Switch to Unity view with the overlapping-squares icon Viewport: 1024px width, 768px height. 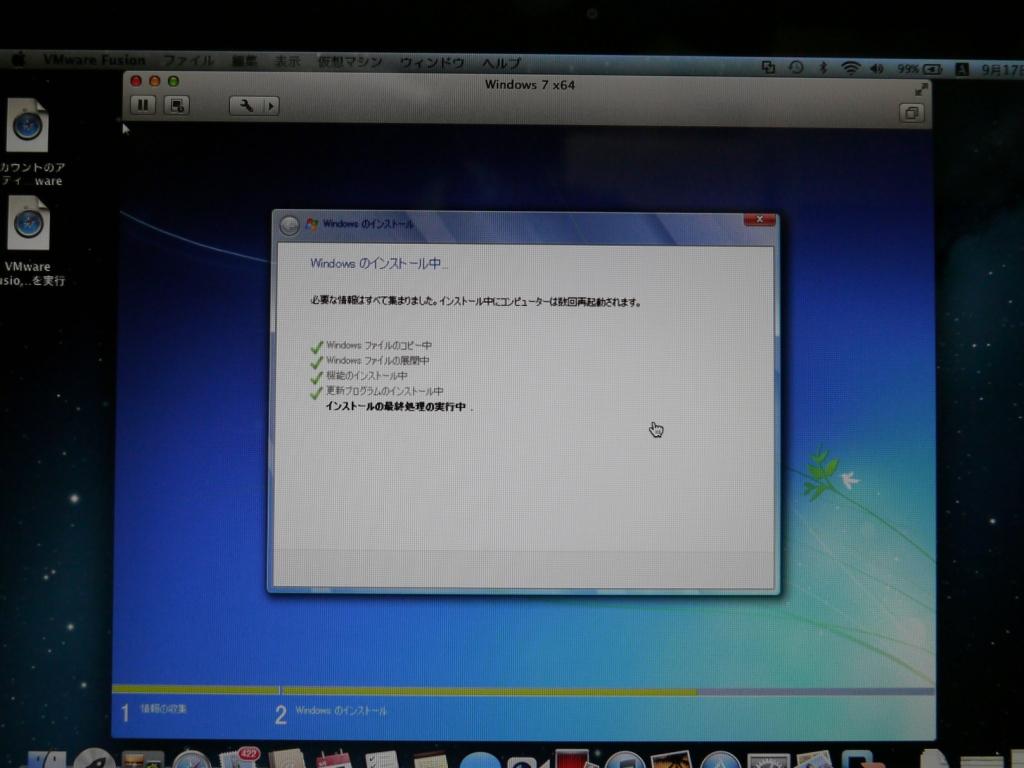911,113
